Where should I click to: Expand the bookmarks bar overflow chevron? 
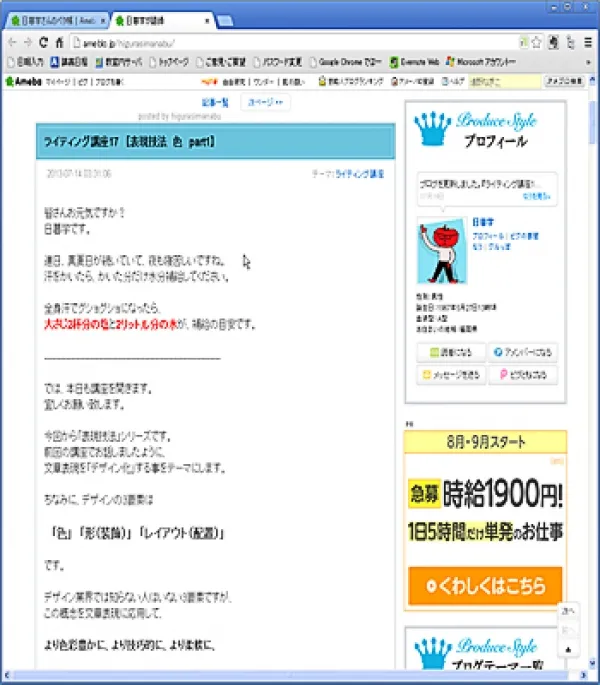click(588, 62)
